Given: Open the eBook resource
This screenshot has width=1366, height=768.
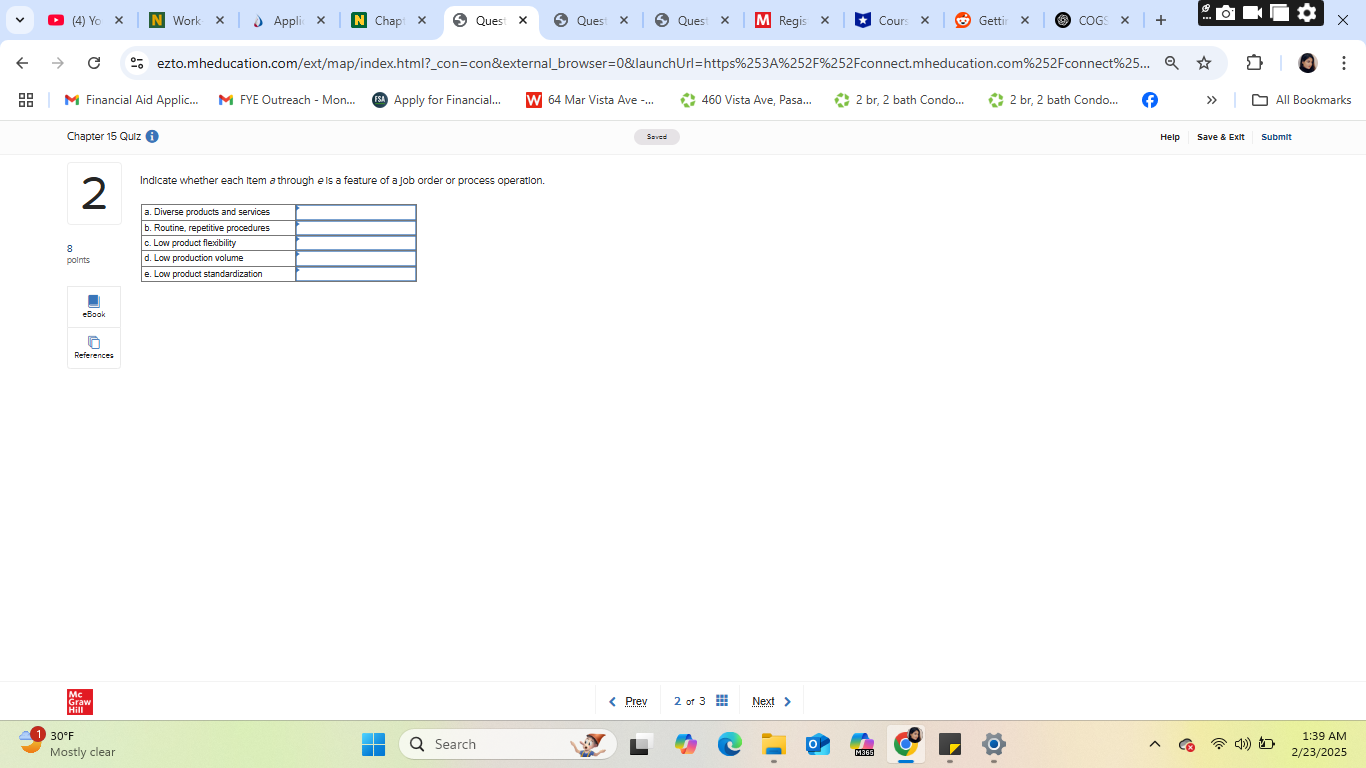Looking at the screenshot, I should coord(94,307).
